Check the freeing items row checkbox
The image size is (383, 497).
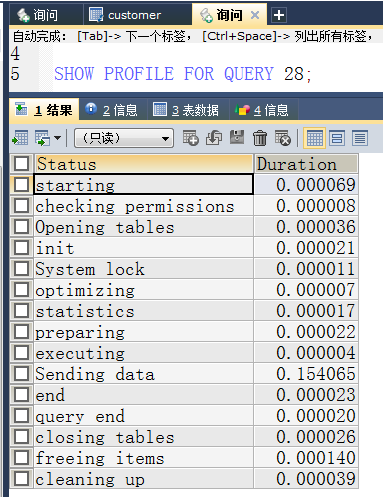tap(21, 458)
